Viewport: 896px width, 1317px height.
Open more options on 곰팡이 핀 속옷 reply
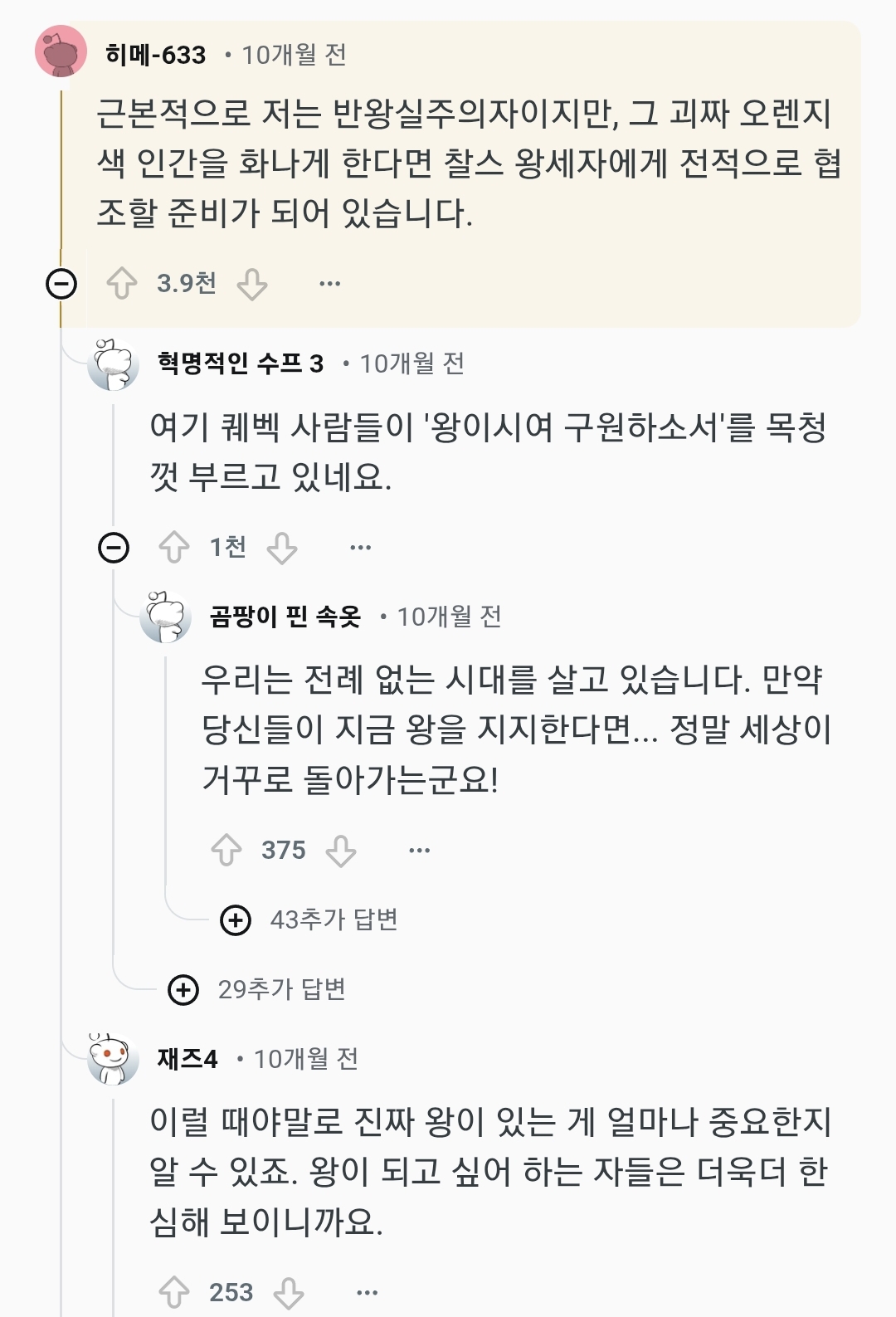pyautogui.click(x=420, y=851)
